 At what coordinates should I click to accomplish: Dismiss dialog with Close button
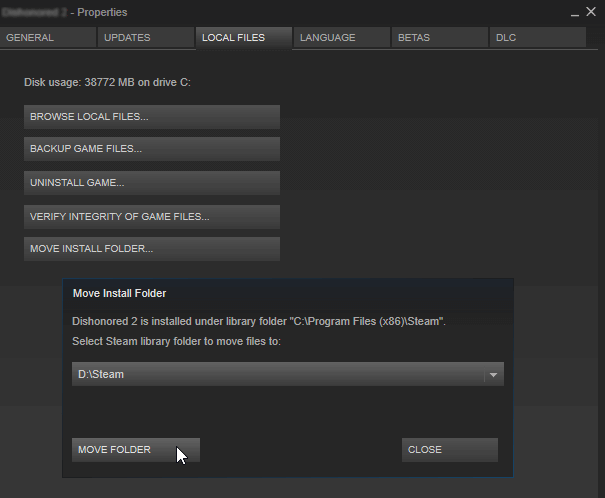point(450,450)
